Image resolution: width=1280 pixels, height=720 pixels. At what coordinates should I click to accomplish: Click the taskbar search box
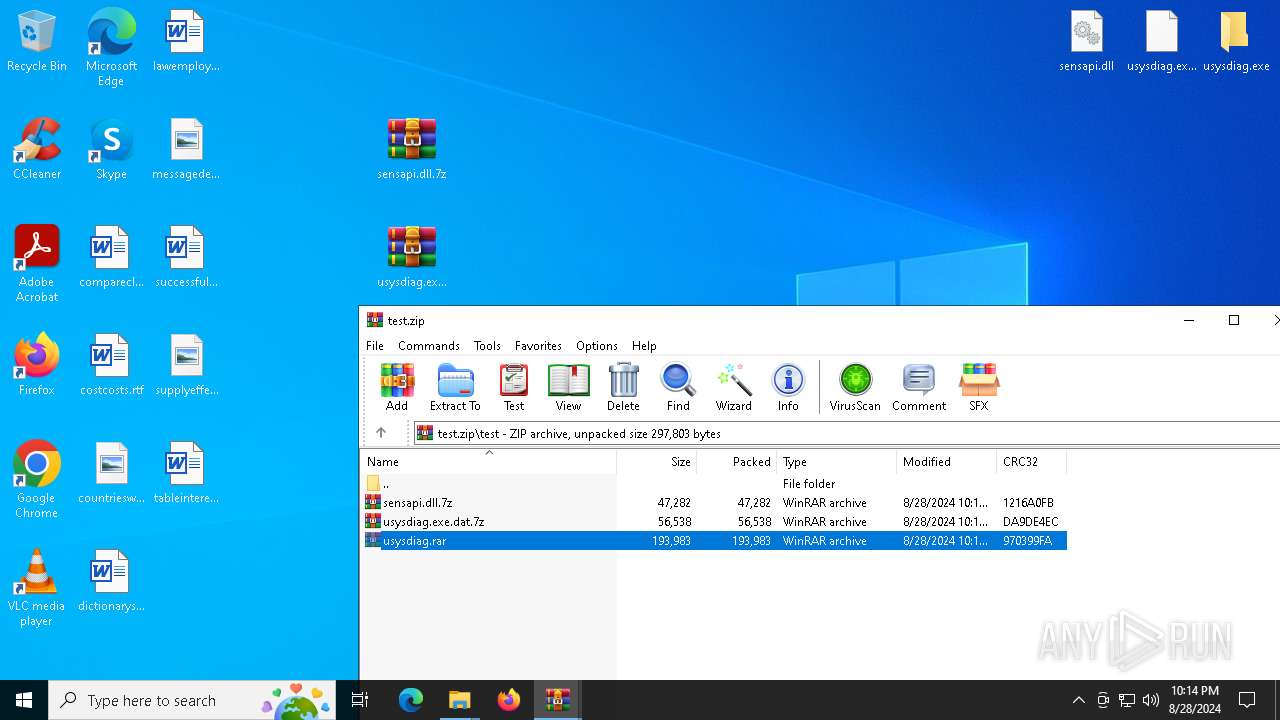(192, 700)
